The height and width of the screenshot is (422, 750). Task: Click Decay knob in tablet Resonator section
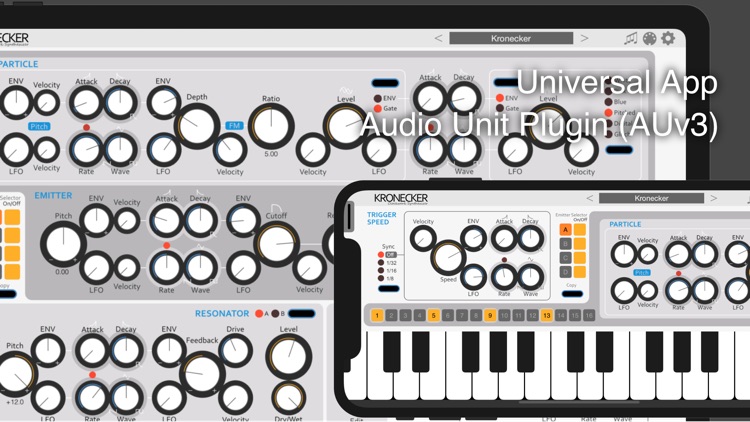pos(125,351)
